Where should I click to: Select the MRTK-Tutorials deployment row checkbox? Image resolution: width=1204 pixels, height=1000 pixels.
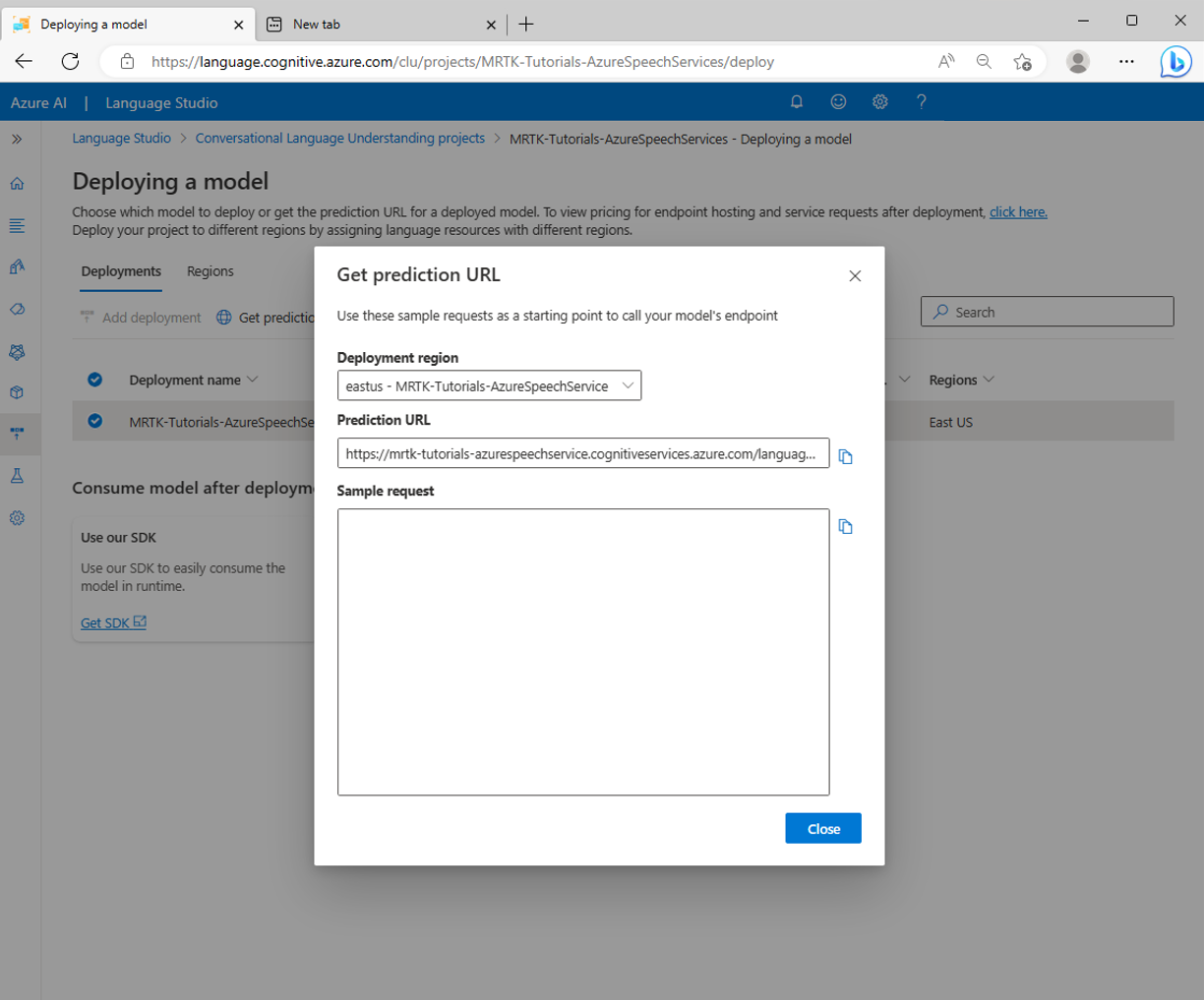94,421
